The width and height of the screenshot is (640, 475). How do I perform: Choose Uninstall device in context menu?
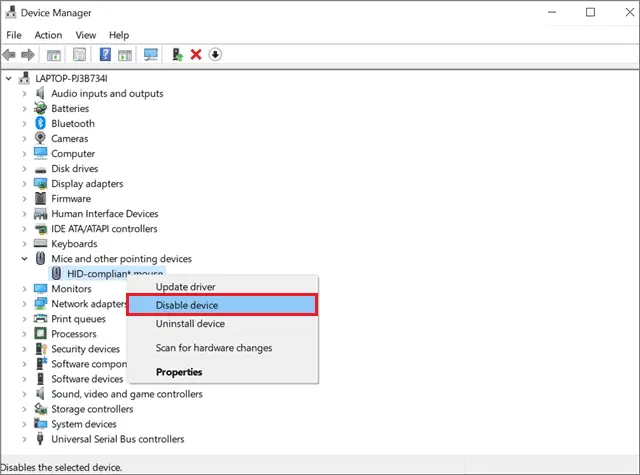coord(222,324)
